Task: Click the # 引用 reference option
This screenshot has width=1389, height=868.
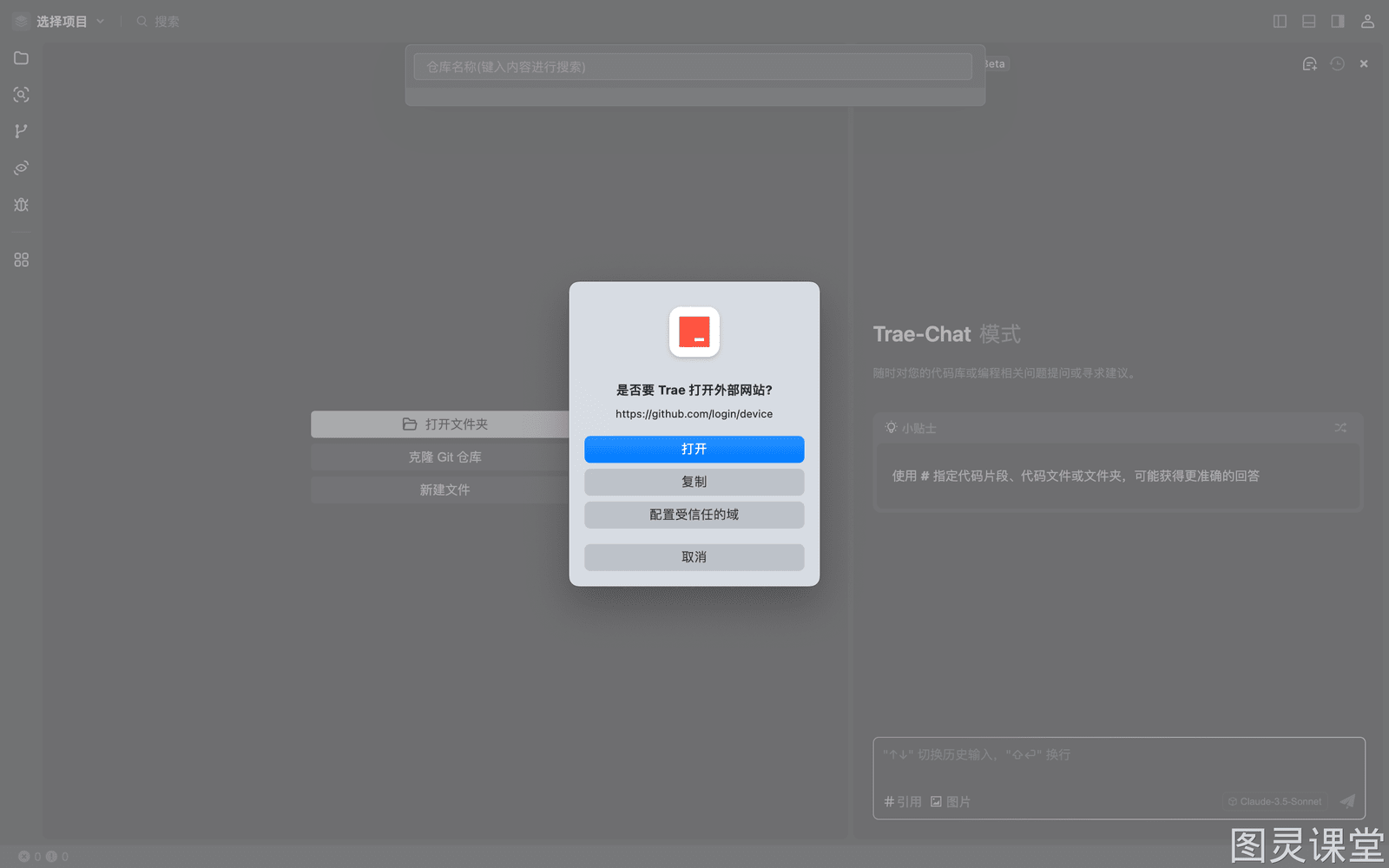Action: pos(903,802)
